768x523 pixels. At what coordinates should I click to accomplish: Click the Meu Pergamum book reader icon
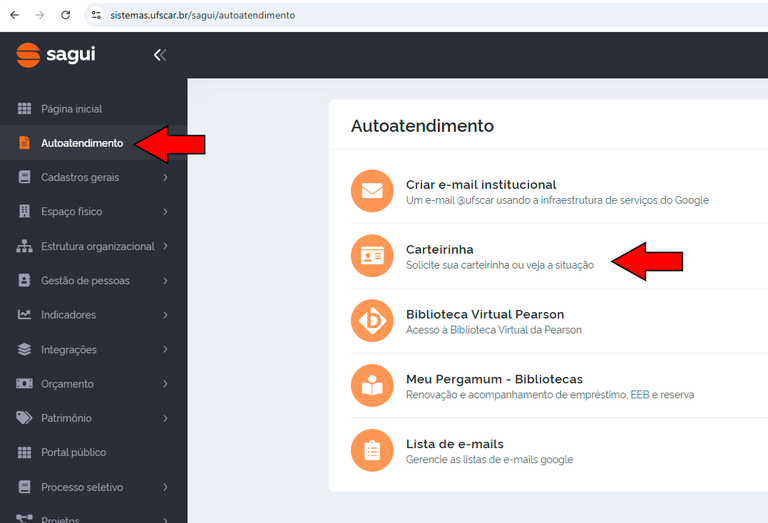coord(372,386)
